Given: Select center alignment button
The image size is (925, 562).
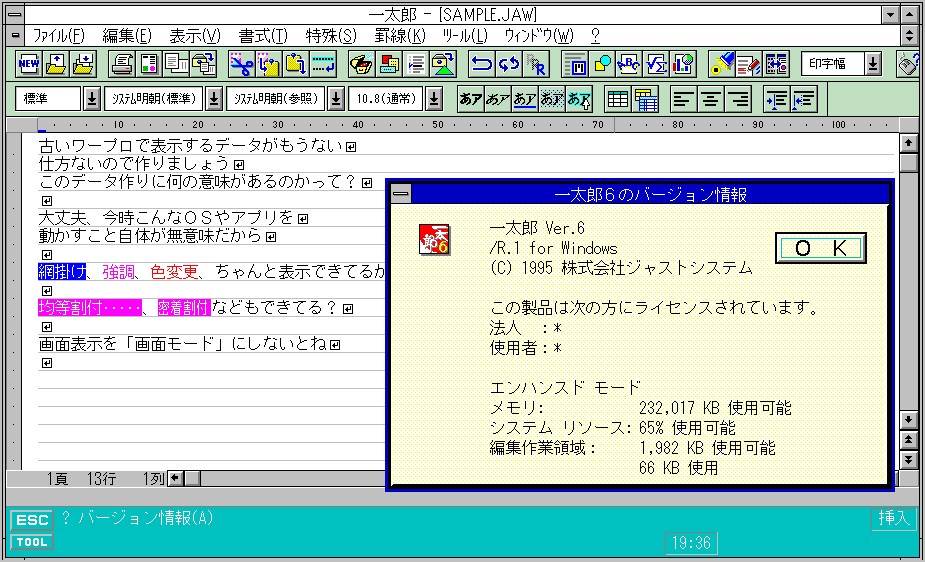Looking at the screenshot, I should [x=710, y=99].
